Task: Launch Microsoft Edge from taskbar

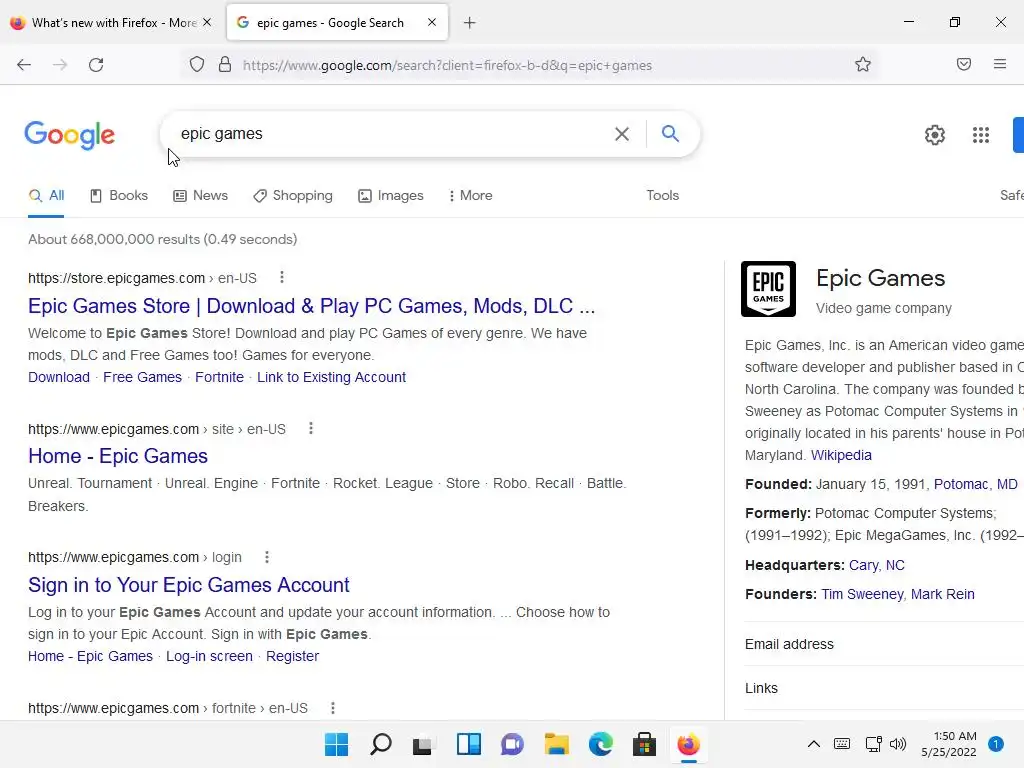Action: (x=601, y=744)
